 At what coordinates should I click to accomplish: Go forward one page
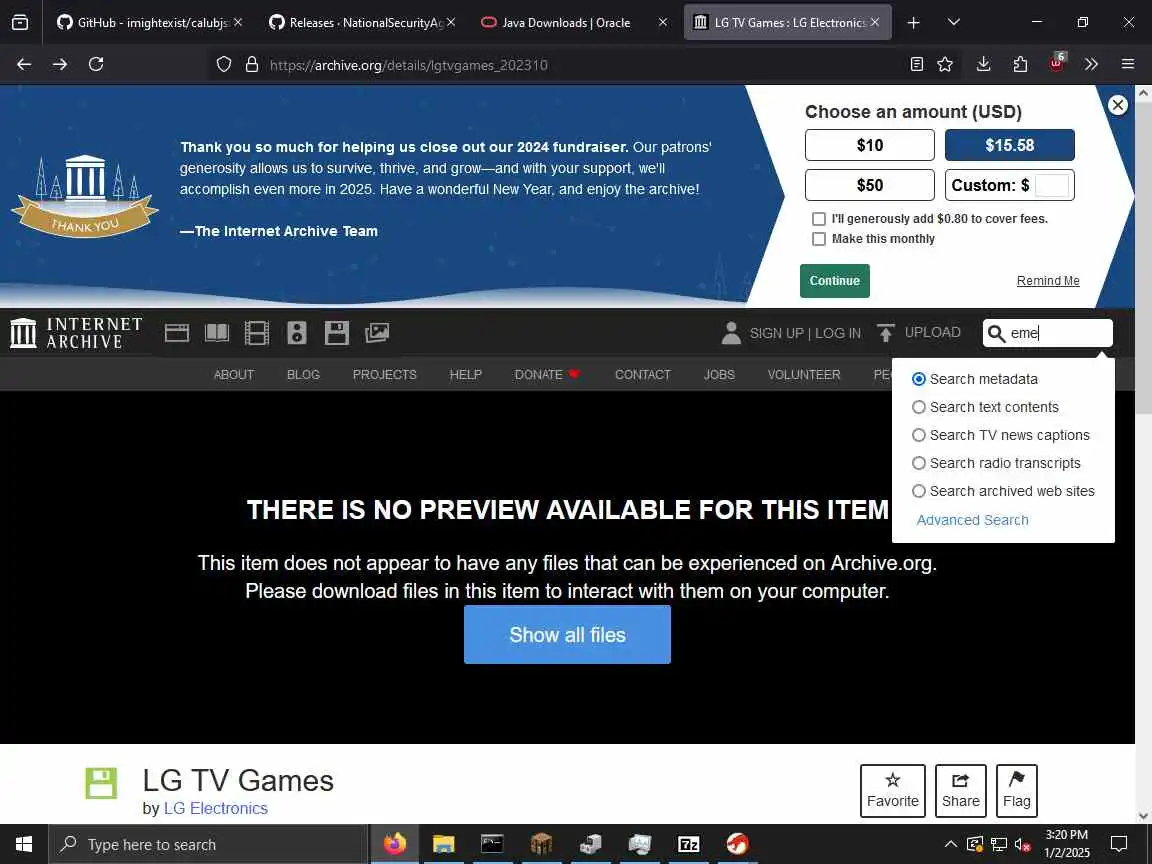point(60,65)
